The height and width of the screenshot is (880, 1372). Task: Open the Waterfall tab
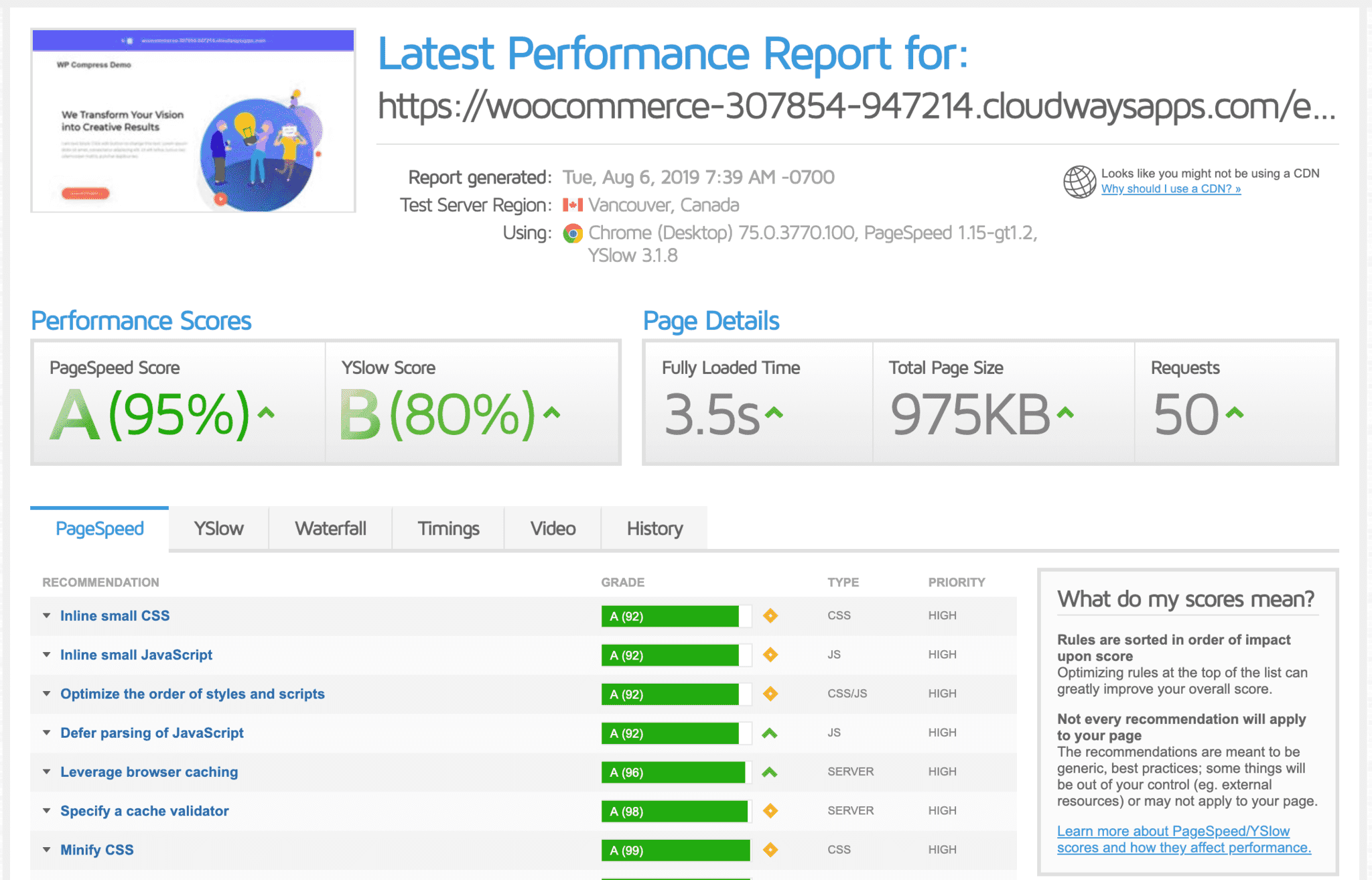(x=330, y=529)
